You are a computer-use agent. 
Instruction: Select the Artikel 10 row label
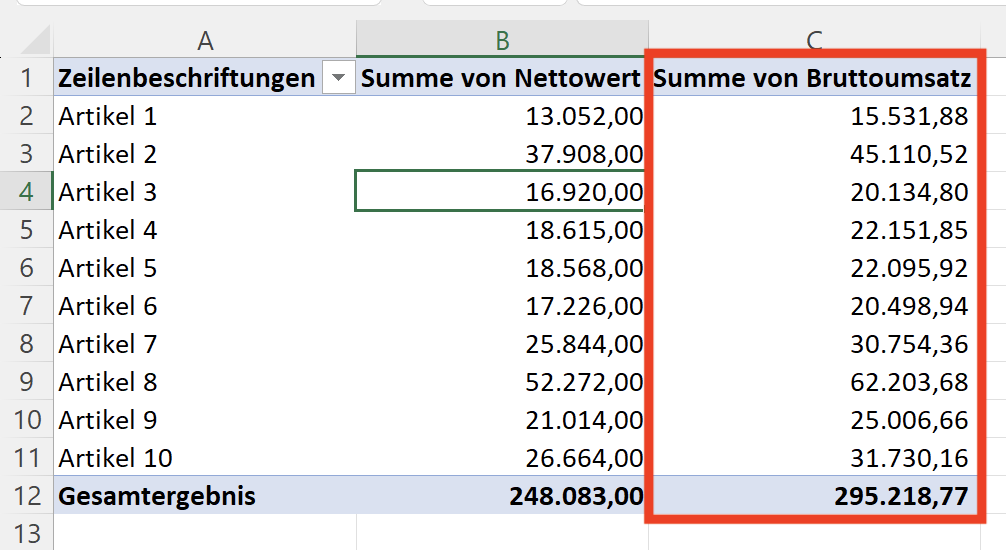205,458
